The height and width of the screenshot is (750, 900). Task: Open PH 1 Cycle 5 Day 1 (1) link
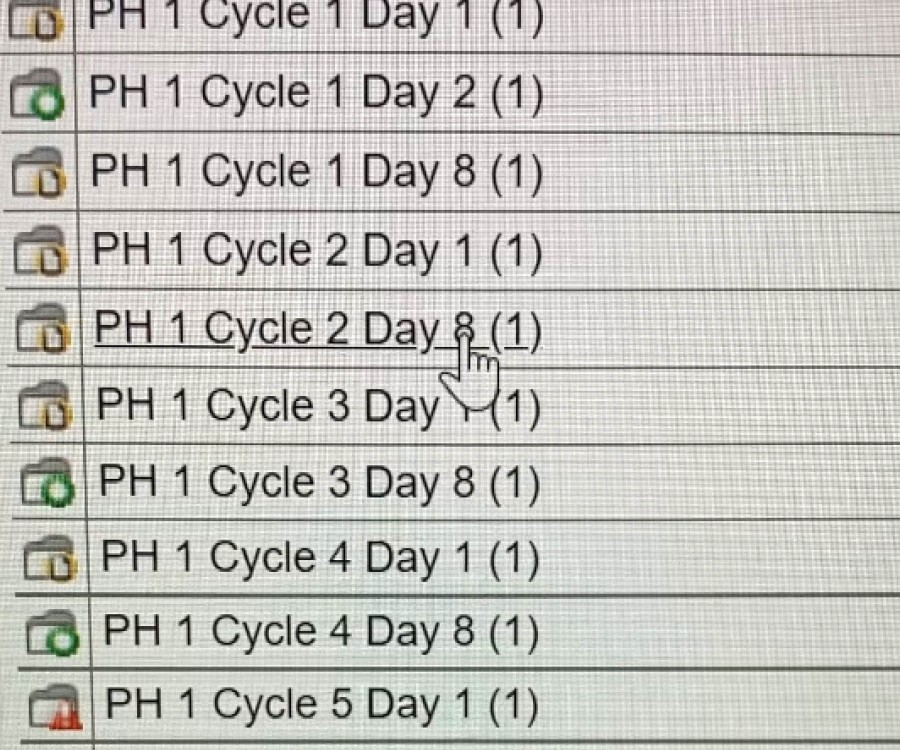(x=322, y=706)
